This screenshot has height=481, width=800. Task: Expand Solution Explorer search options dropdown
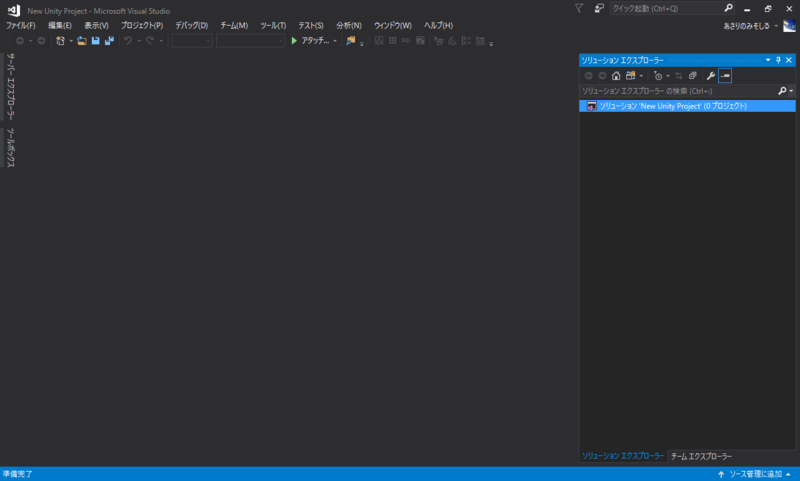coord(791,91)
